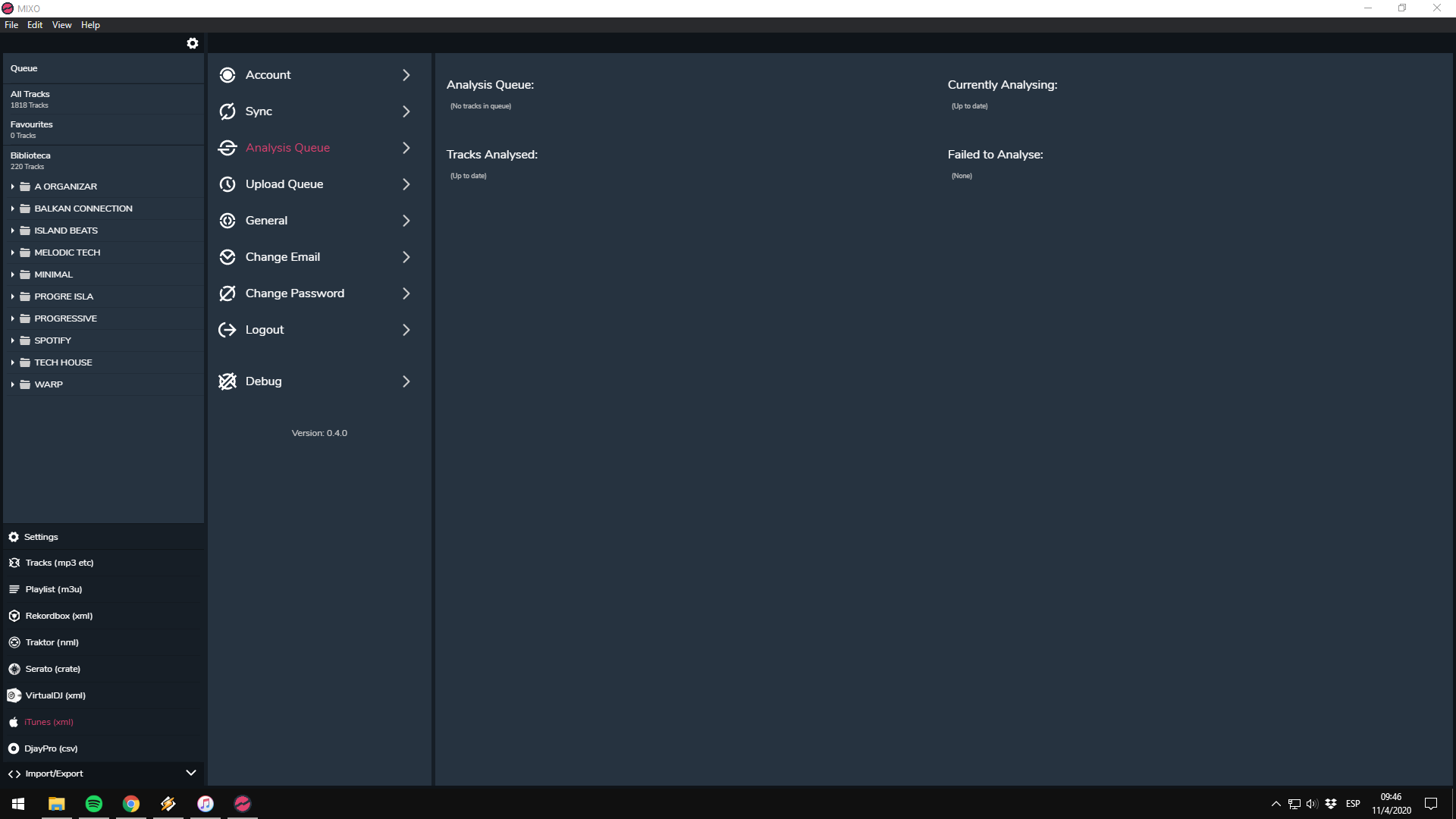This screenshot has width=1456, height=819.
Task: Click the Logout icon
Action: (227, 330)
